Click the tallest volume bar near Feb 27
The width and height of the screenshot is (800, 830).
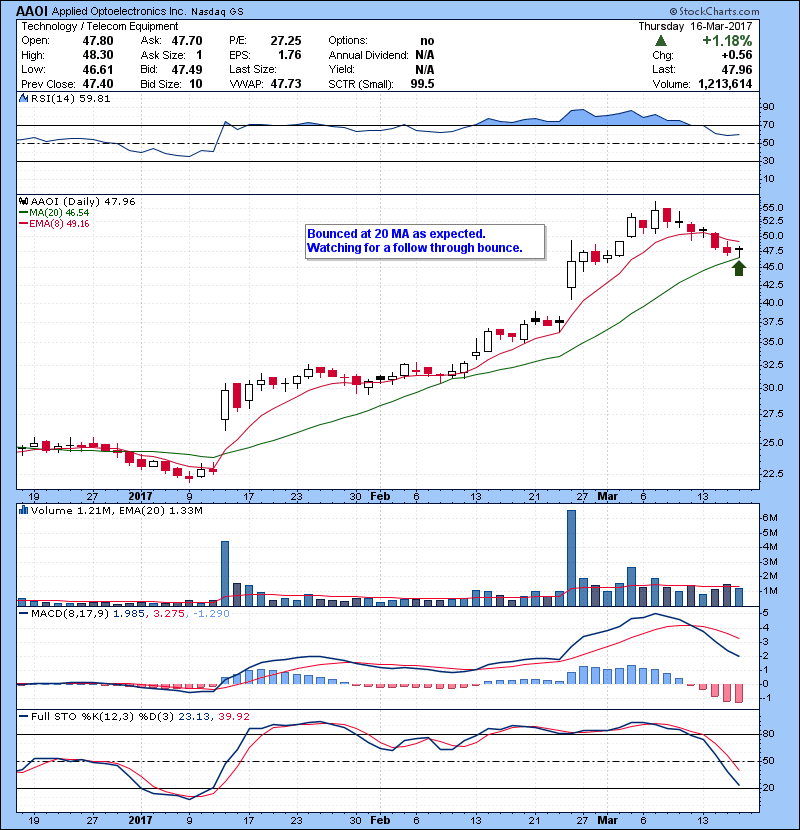tap(571, 558)
